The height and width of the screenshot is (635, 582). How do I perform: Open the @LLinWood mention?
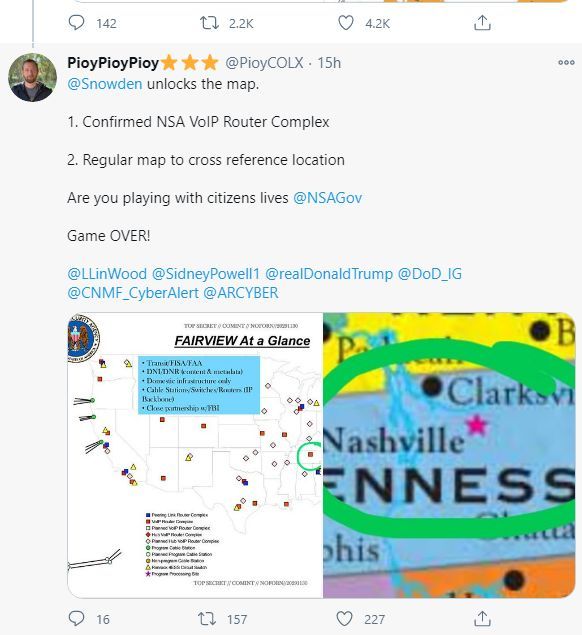click(x=107, y=274)
